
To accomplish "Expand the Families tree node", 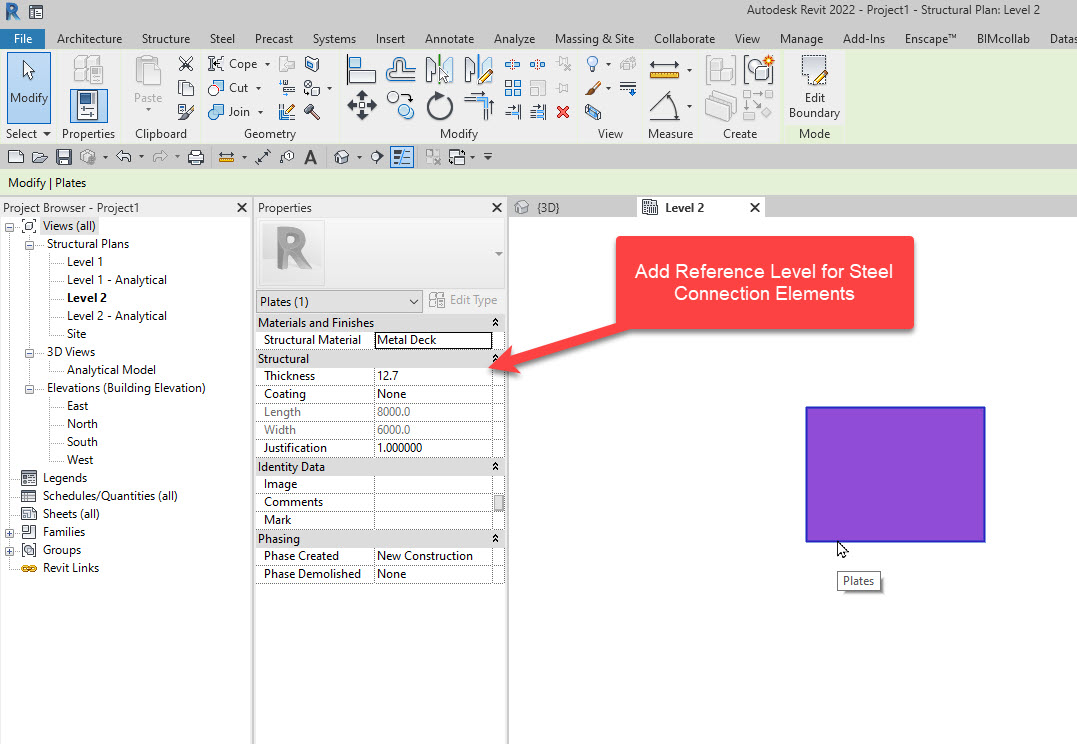I will coord(10,532).
